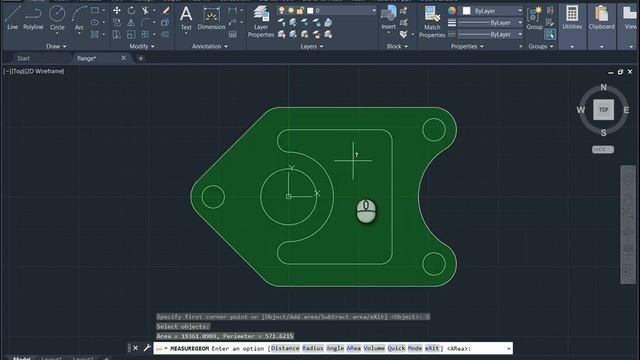The height and width of the screenshot is (360, 640).
Task: Click the Offset tool icon
Action: 165,35
